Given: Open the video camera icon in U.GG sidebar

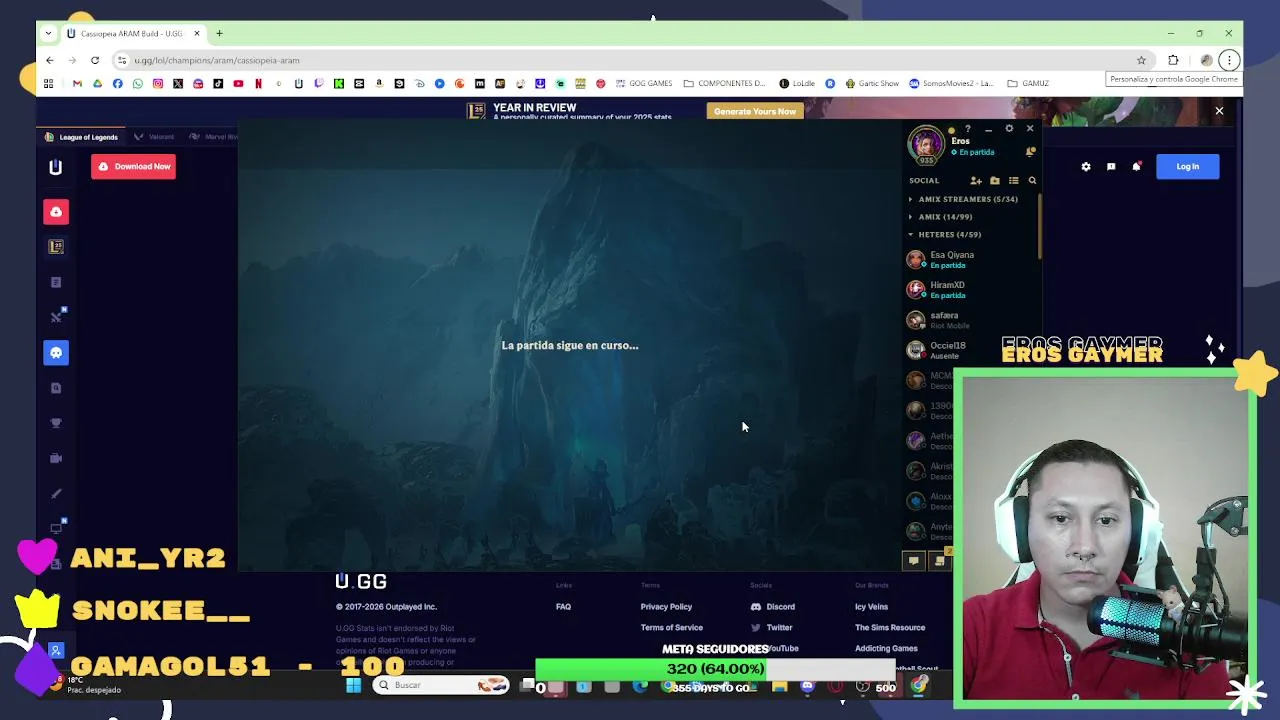Looking at the screenshot, I should [x=56, y=458].
